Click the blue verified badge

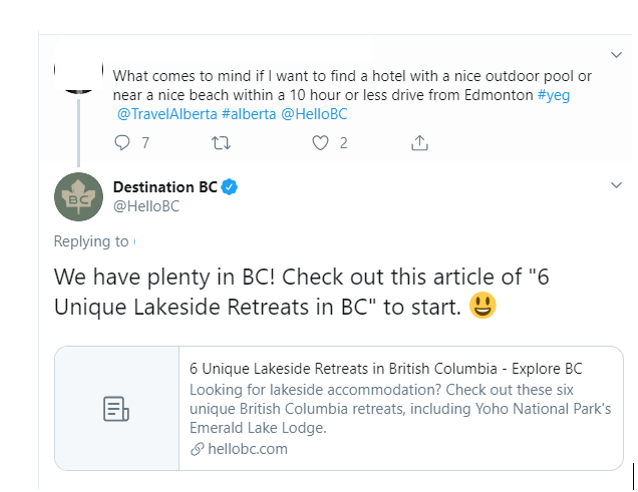229,187
